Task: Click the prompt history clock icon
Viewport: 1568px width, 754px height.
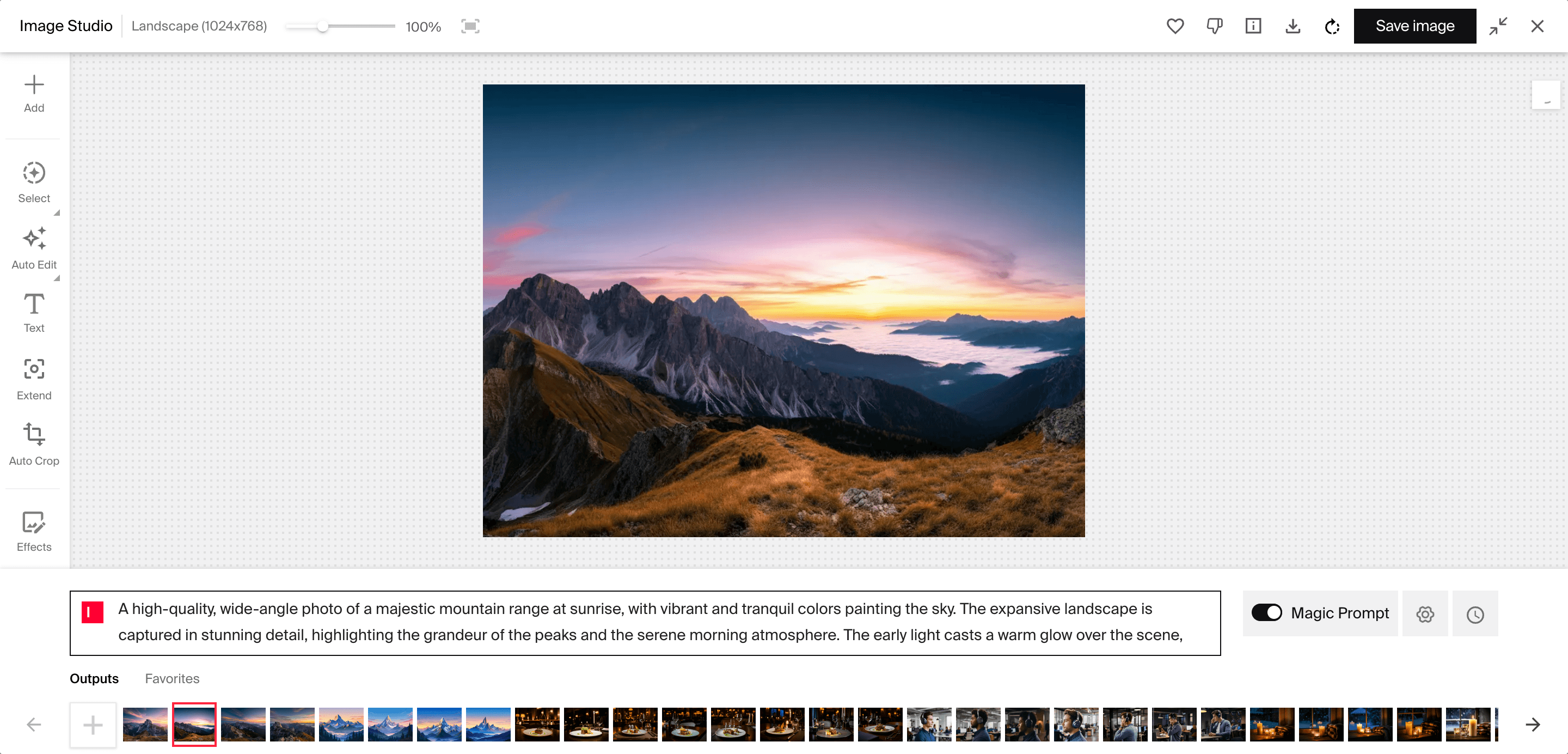Action: pos(1476,614)
